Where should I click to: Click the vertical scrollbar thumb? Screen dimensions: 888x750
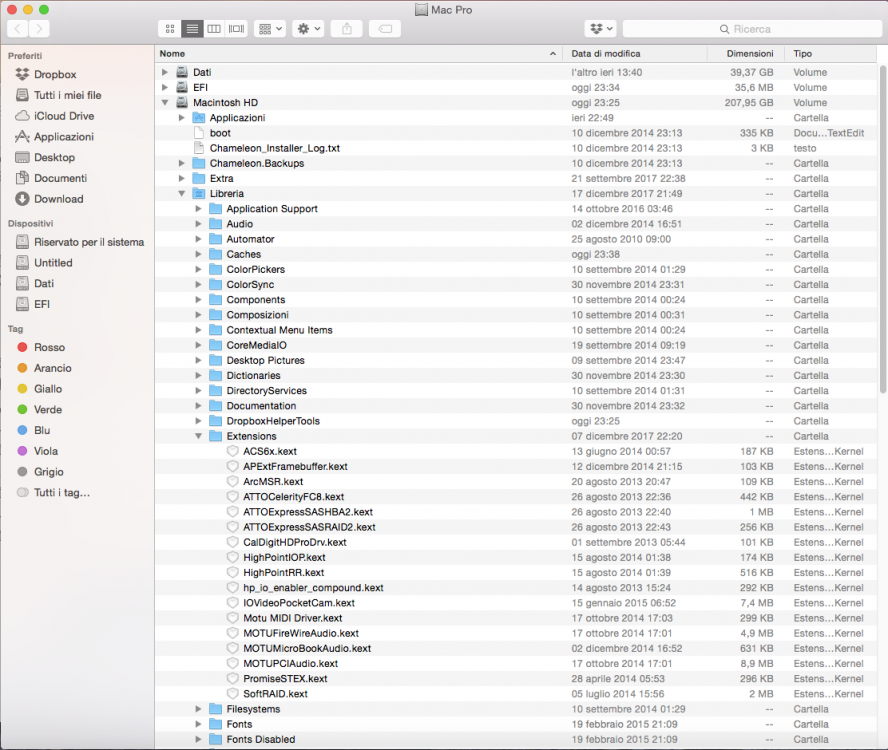click(882, 228)
